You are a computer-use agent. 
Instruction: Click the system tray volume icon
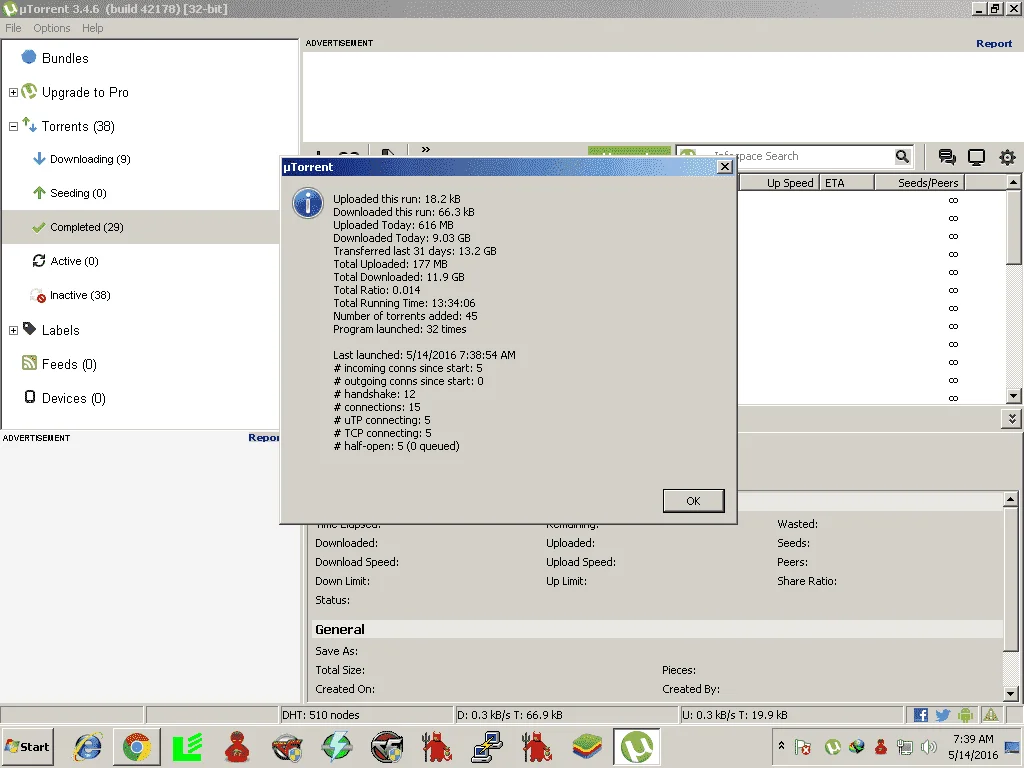[x=928, y=746]
